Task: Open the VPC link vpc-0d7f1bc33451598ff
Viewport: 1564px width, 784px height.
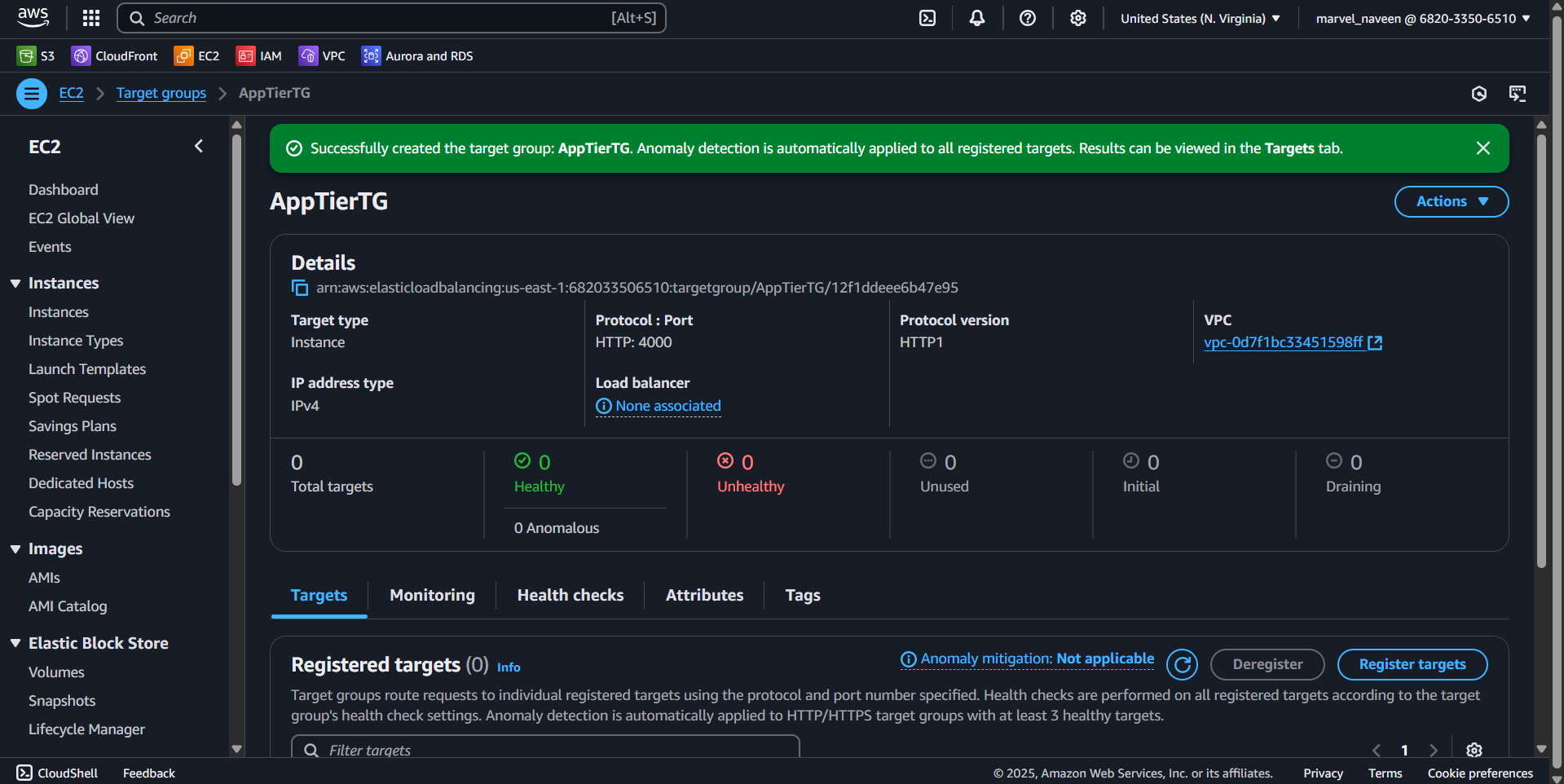Action: click(x=1293, y=342)
